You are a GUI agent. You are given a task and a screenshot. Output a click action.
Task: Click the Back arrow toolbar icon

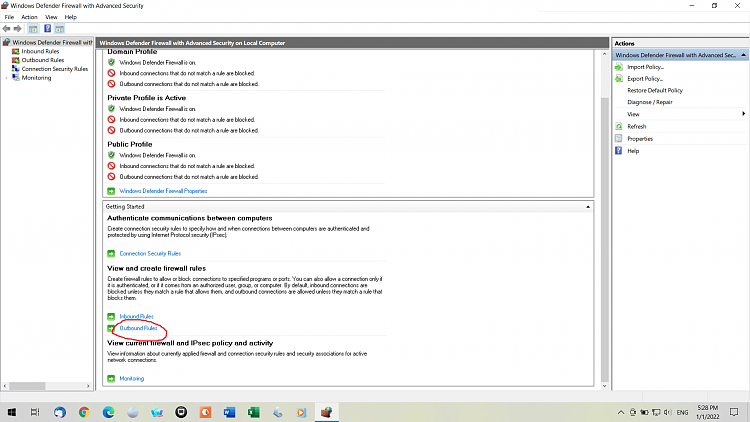click(6, 29)
